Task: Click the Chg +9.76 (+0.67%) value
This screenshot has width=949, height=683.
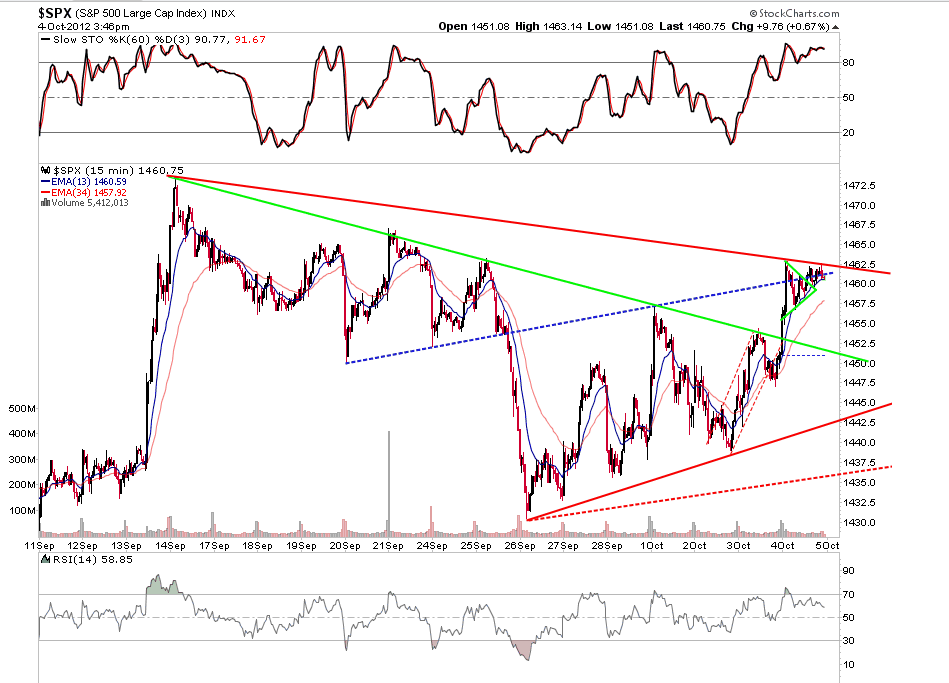Action: (781, 27)
